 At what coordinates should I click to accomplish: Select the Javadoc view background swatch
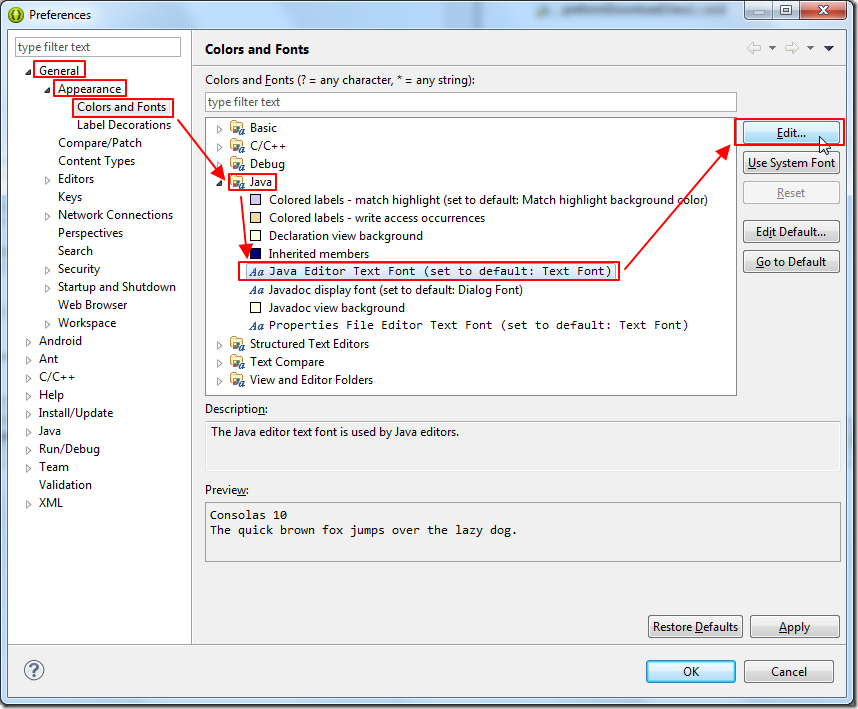click(256, 308)
